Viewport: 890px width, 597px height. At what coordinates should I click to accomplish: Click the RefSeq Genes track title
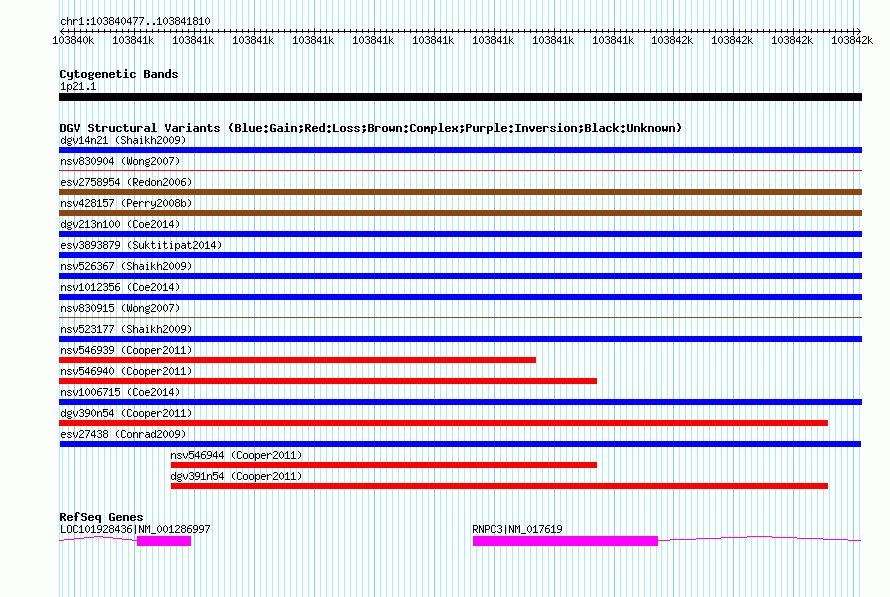pos(101,517)
